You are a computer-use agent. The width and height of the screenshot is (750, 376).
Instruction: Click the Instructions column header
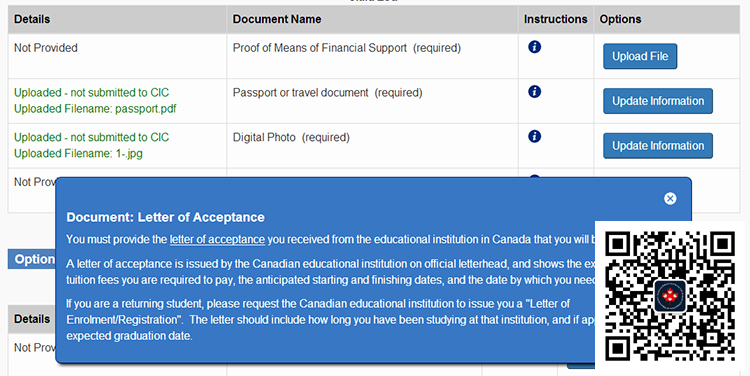coord(555,19)
